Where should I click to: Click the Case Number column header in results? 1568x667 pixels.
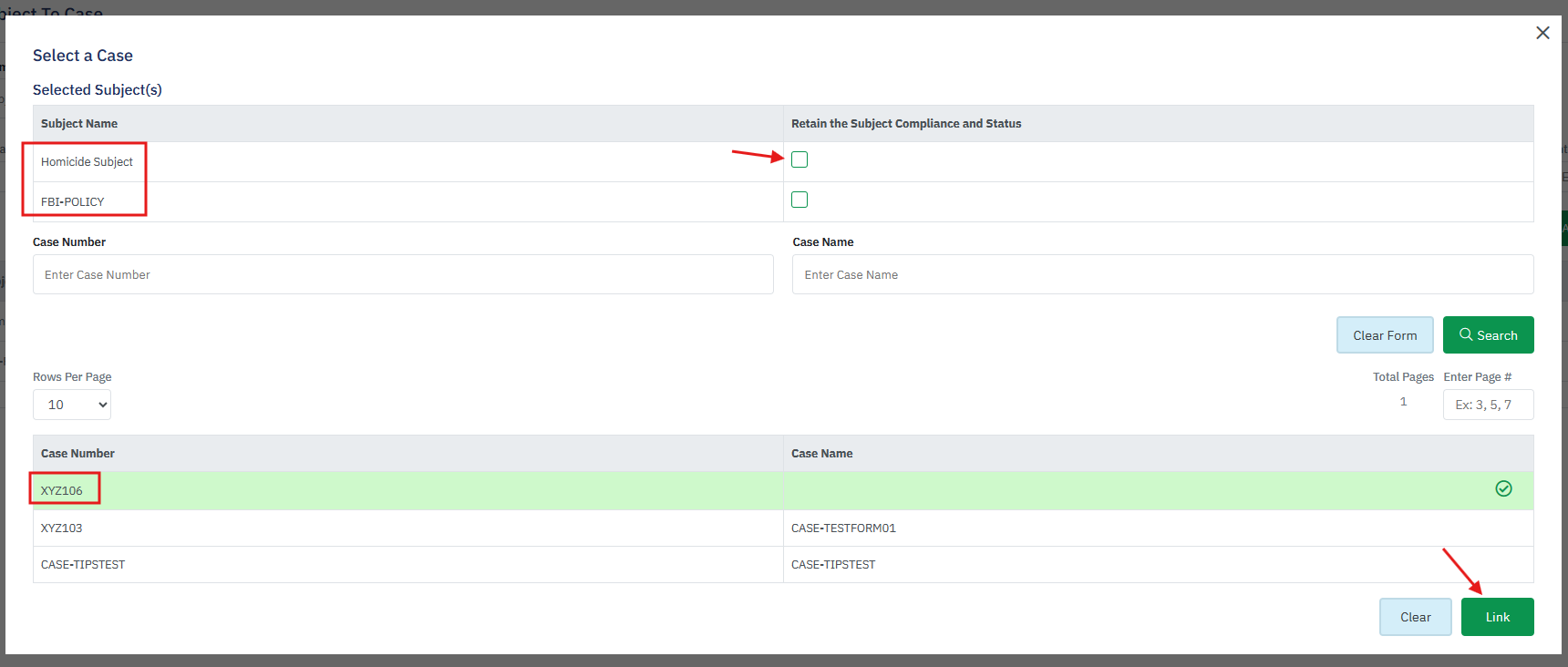(78, 454)
